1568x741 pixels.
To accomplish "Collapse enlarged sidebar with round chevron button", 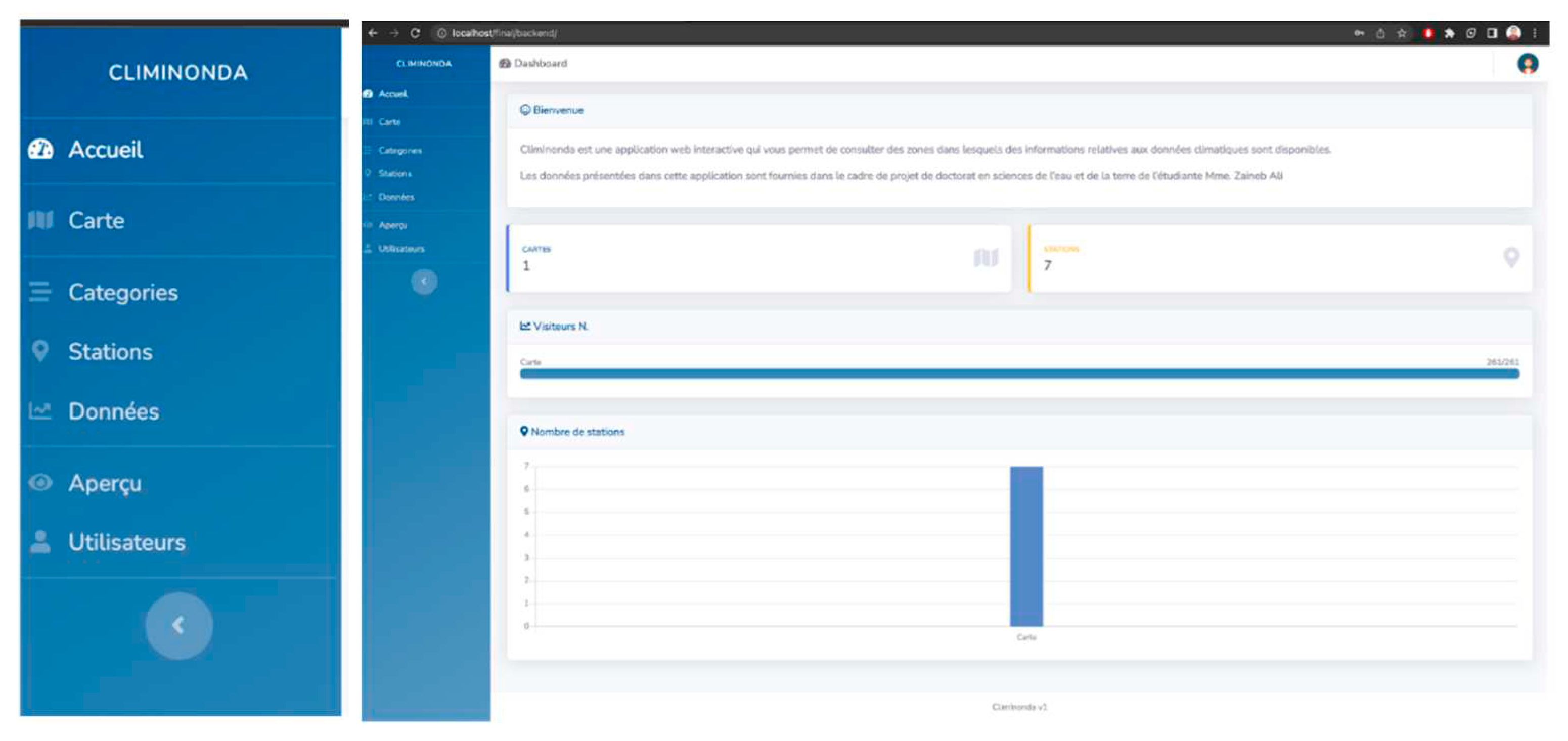I will point(179,625).
